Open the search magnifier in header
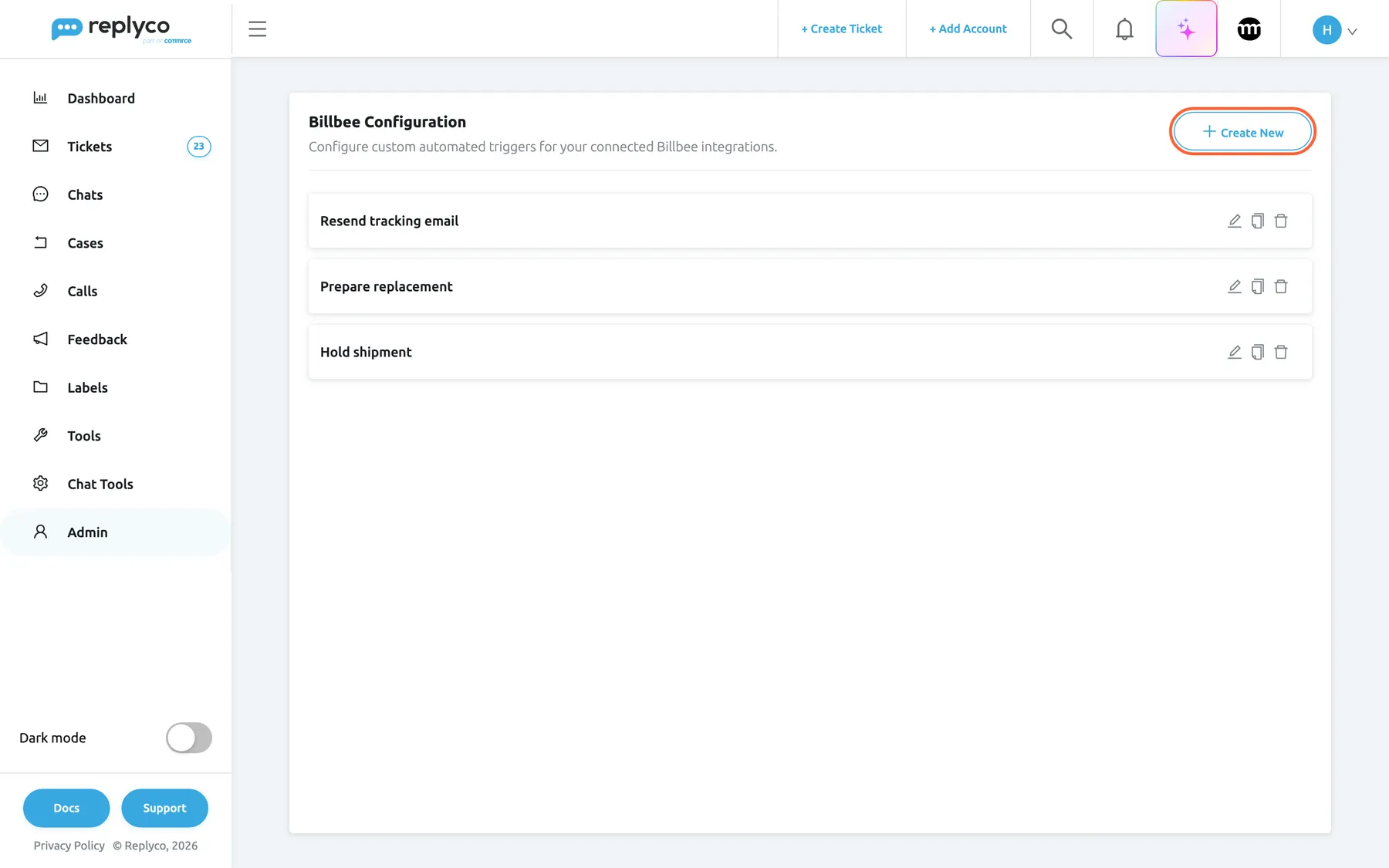The width and height of the screenshot is (1389, 868). [1062, 29]
